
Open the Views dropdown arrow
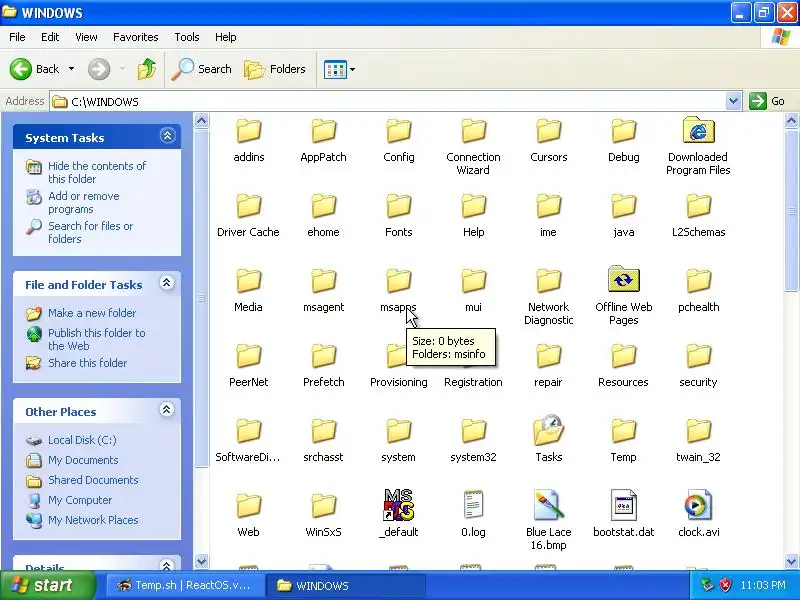tap(353, 69)
